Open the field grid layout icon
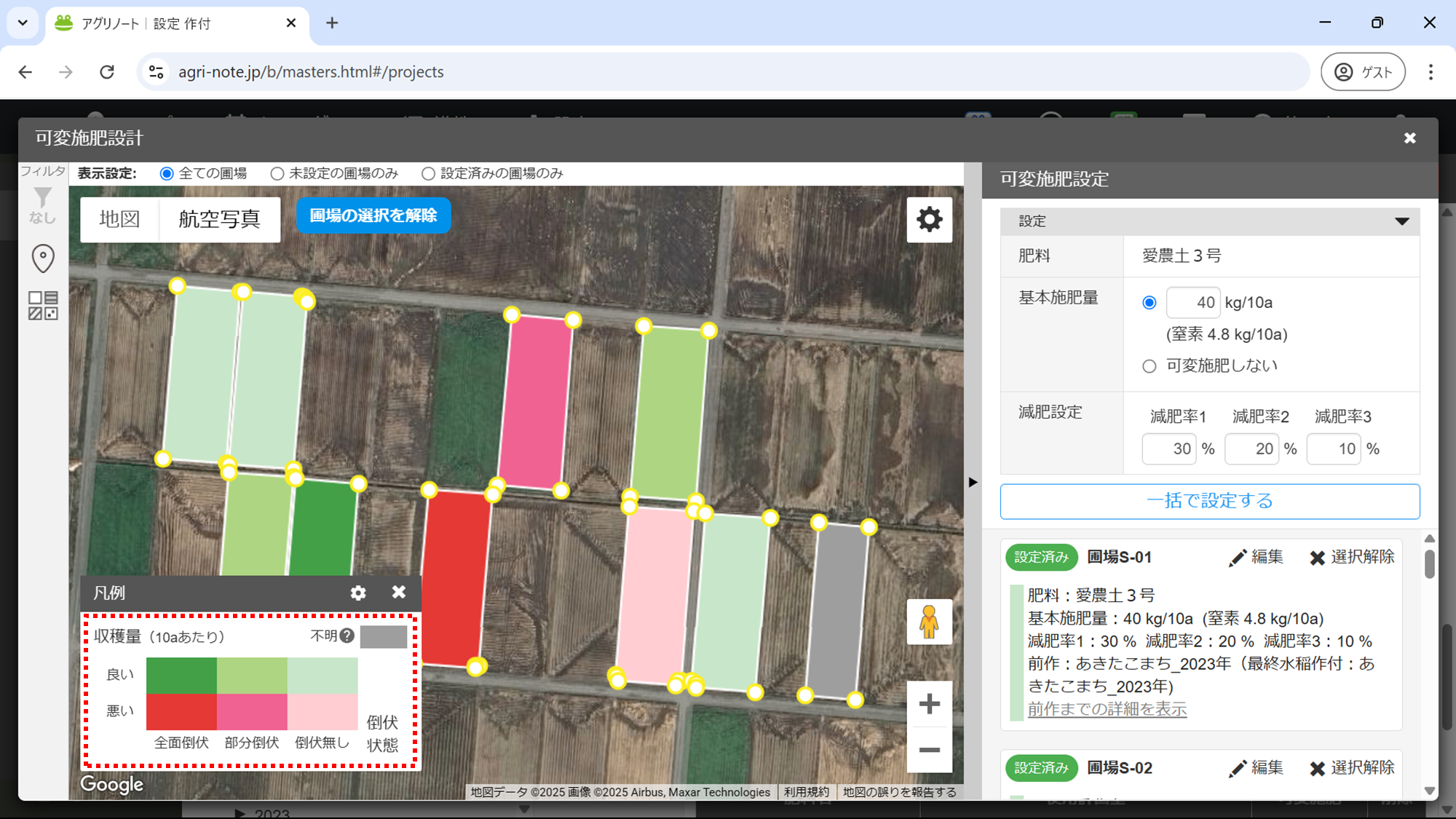 coord(43,305)
